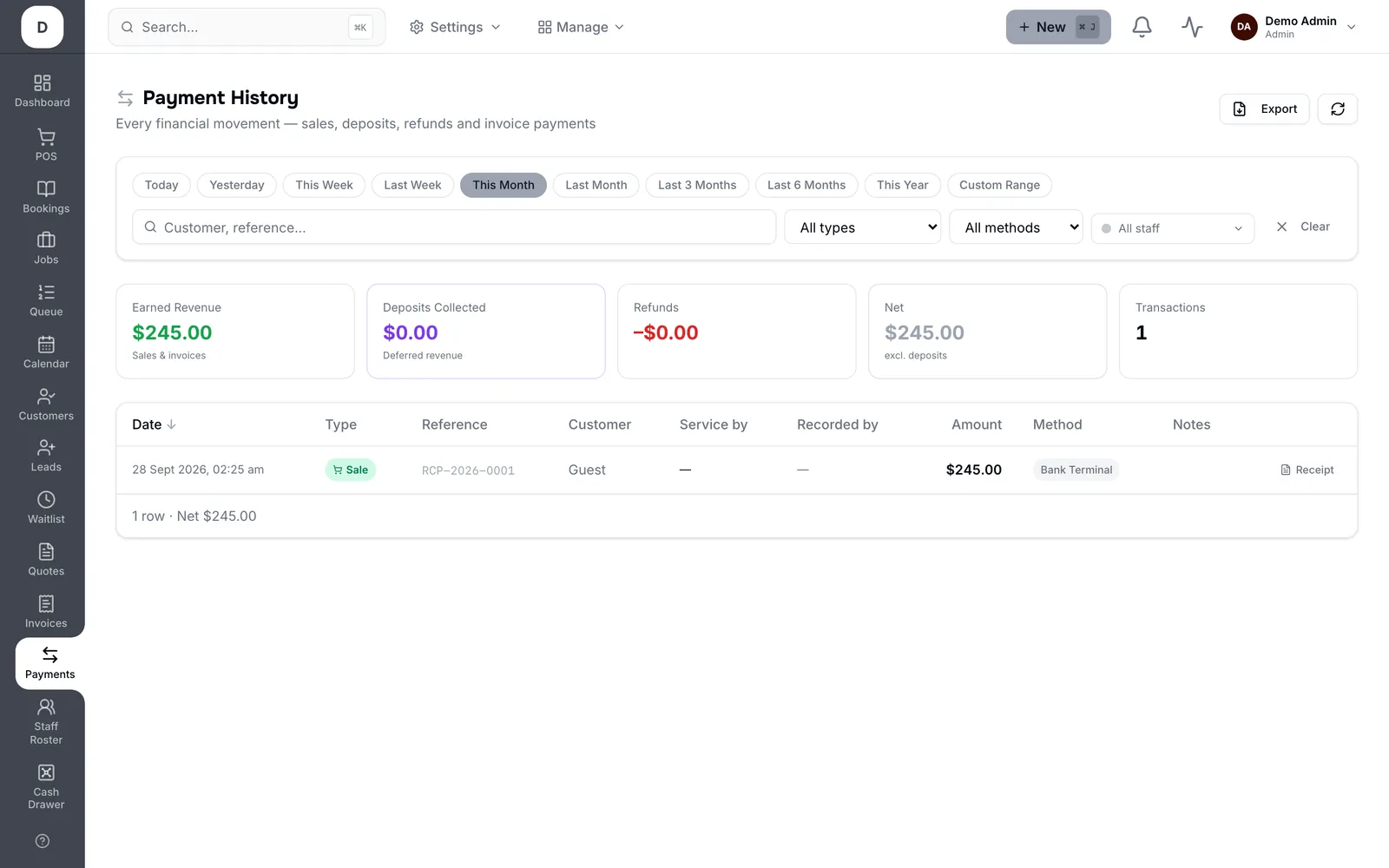Open the Demo Admin account menu
The image size is (1389, 868).
[1294, 27]
